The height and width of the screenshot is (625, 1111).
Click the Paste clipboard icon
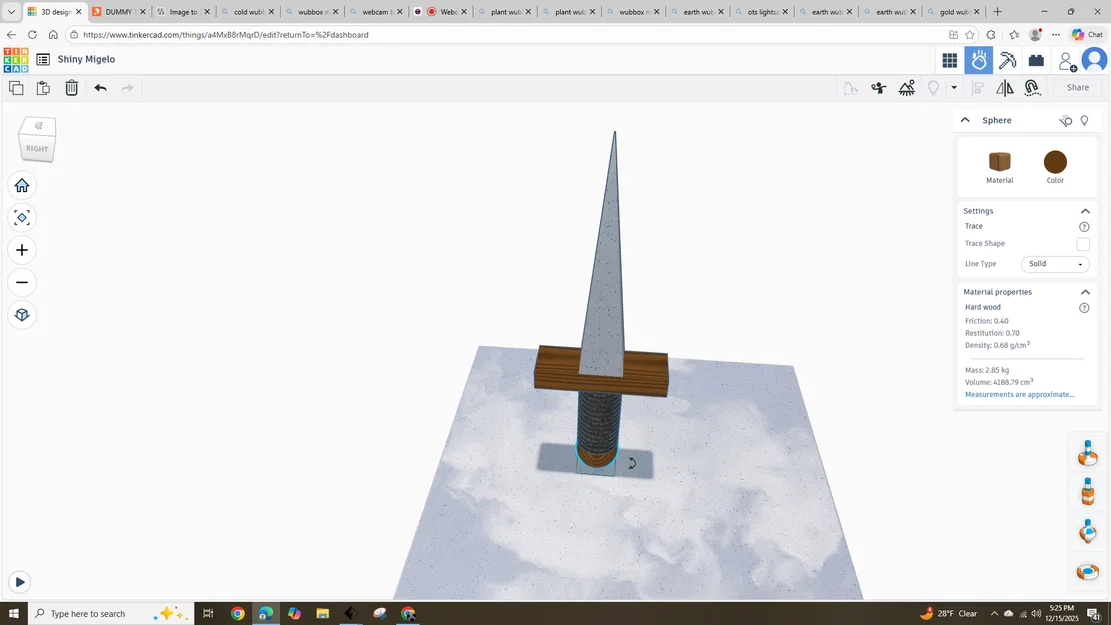(x=43, y=88)
